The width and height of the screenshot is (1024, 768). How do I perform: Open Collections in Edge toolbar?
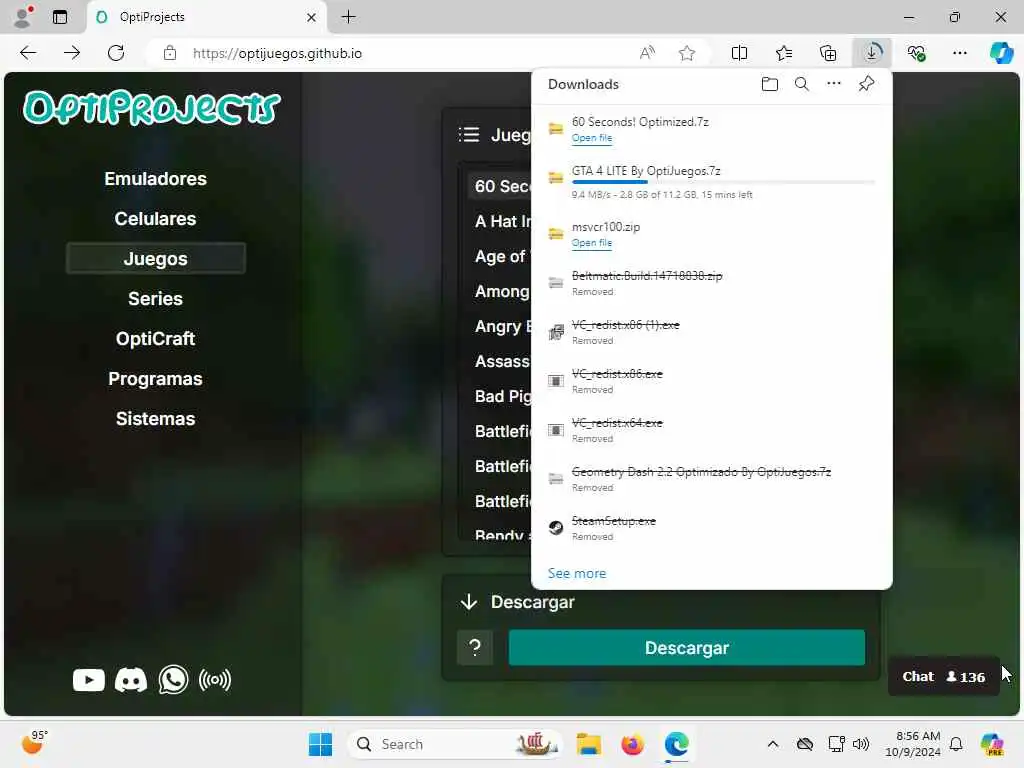(x=828, y=53)
